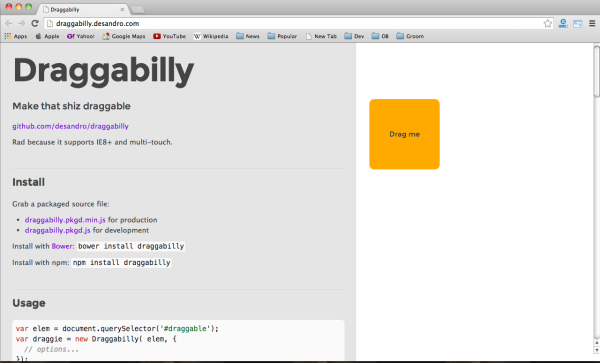Click the green window zoom button

point(28,7)
